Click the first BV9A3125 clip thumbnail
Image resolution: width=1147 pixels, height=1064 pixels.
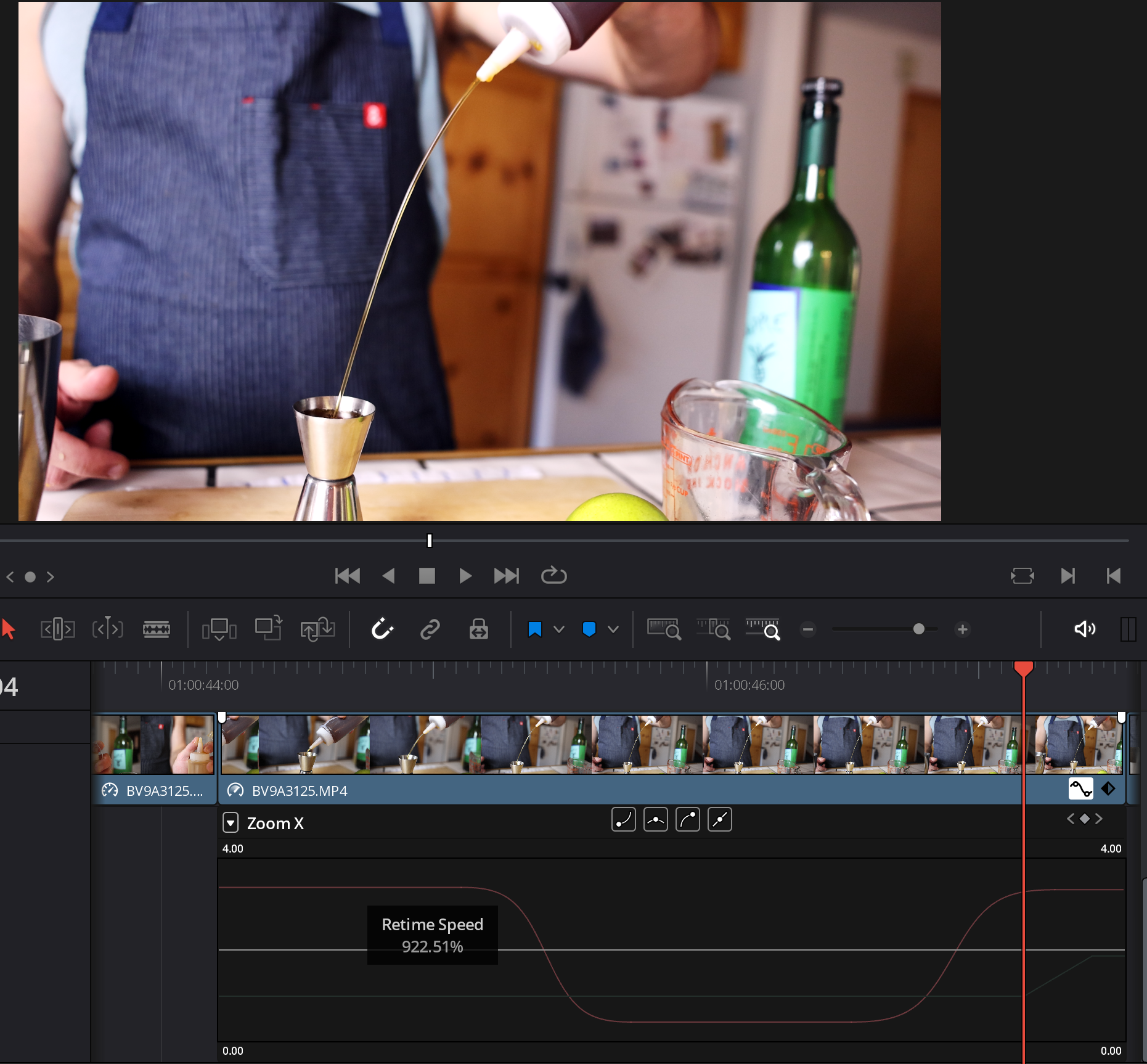pos(153,745)
